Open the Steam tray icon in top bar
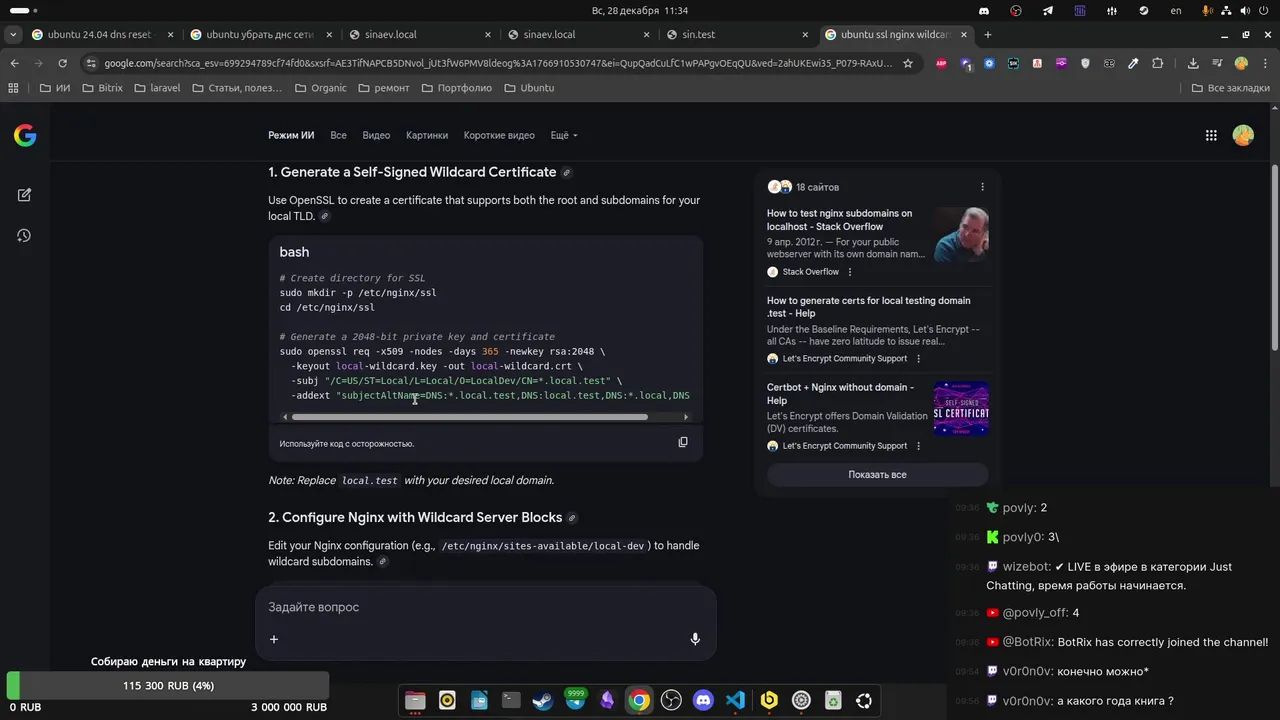 [1144, 11]
